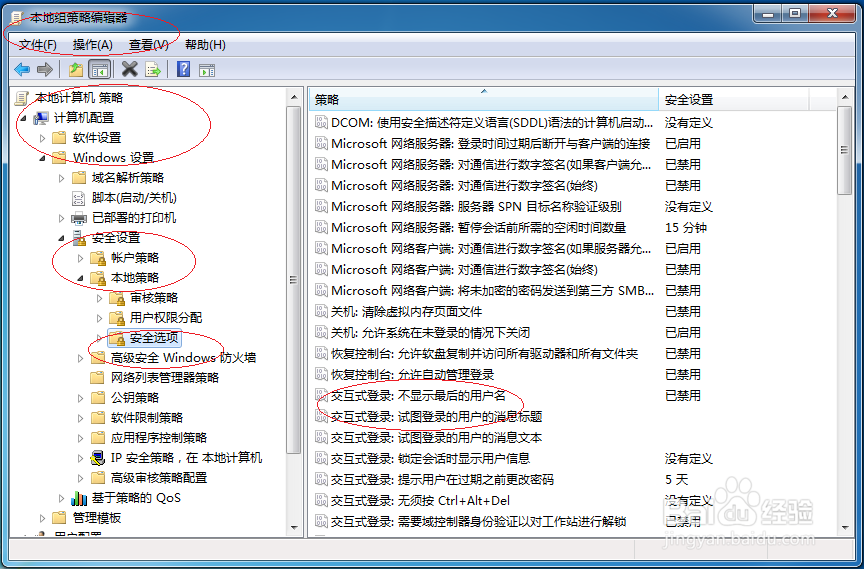Select 软件限制策略 tree item

pyautogui.click(x=147, y=418)
